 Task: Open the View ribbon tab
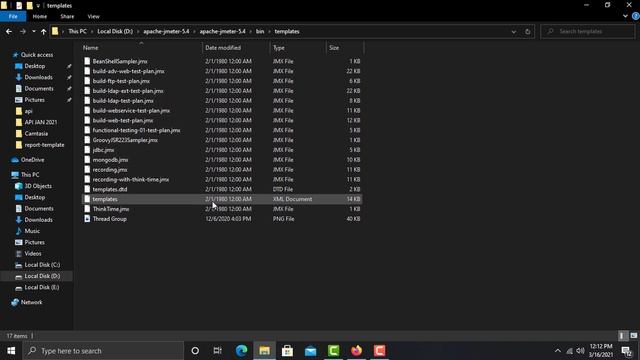(x=93, y=16)
